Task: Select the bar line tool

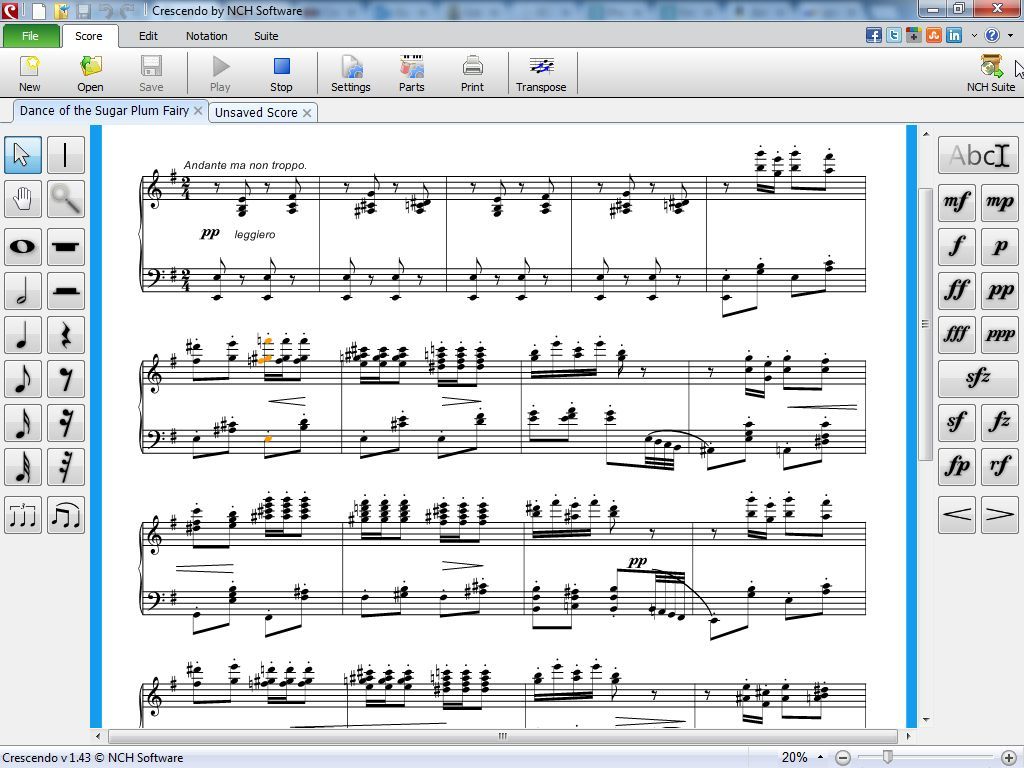Action: pos(65,155)
